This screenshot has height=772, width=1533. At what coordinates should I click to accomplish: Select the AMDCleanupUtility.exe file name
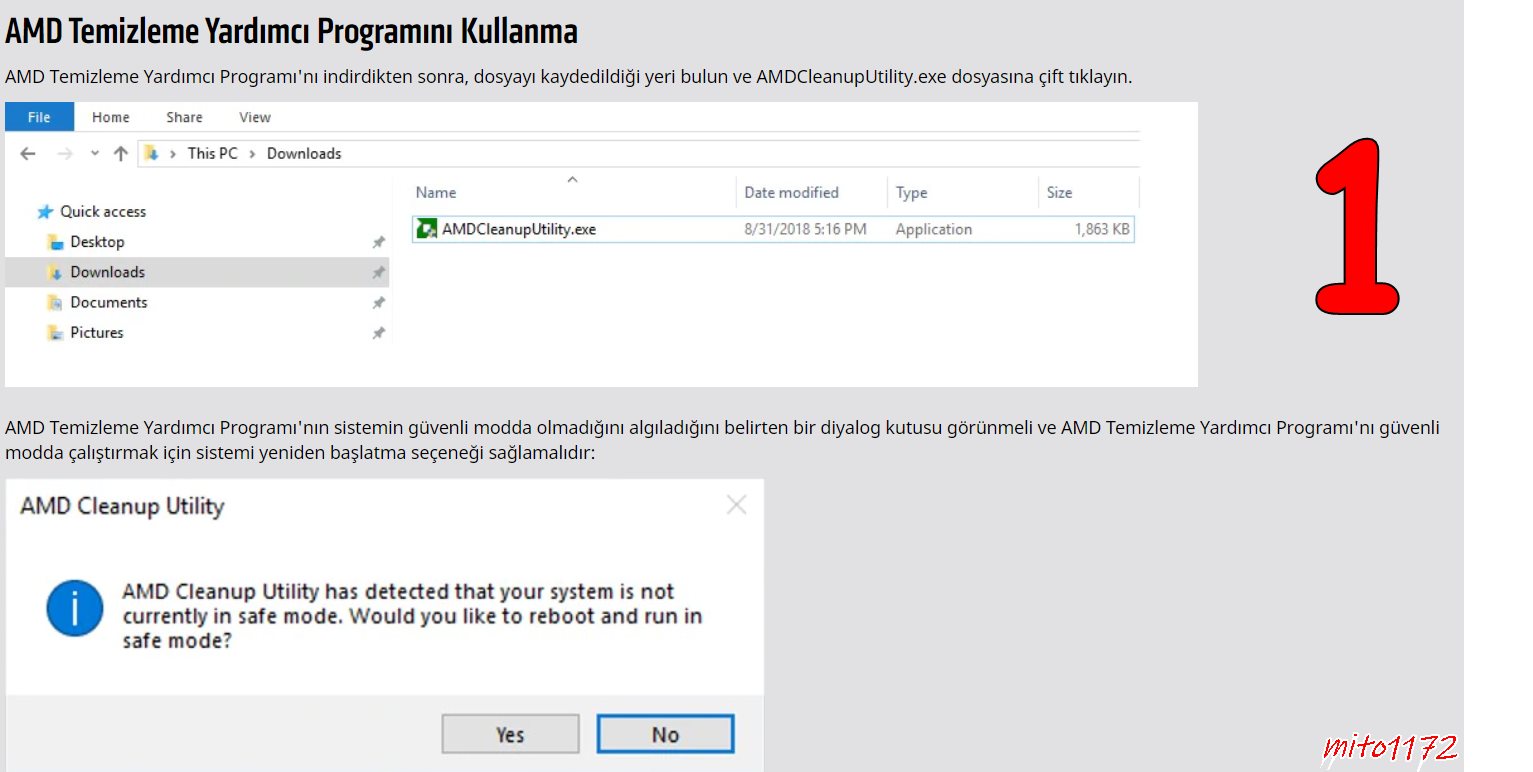[519, 229]
